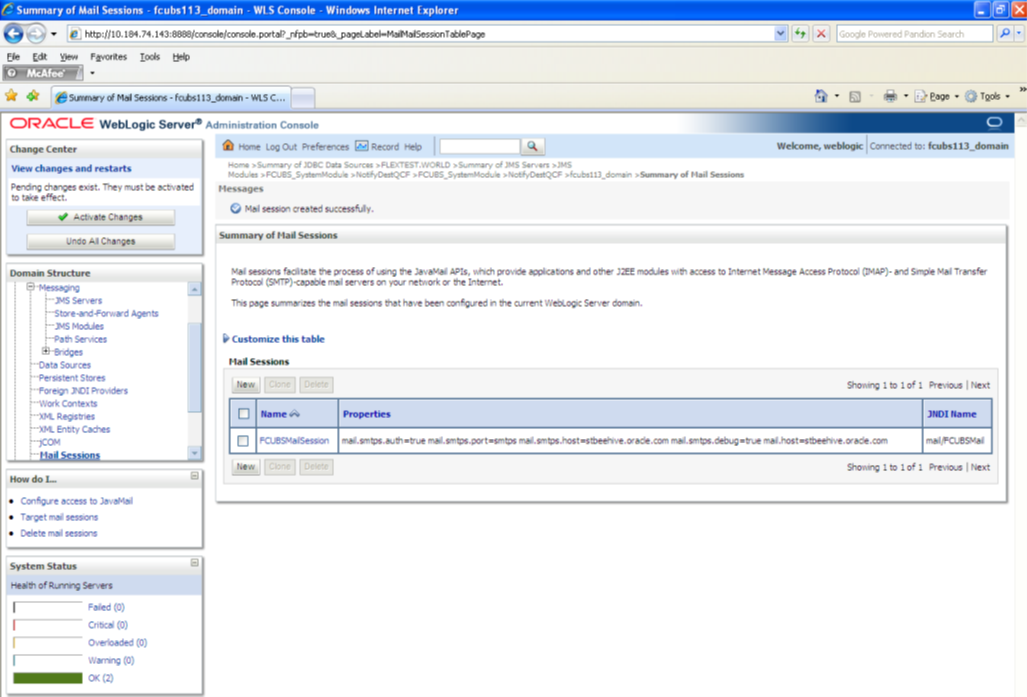The image size is (1027, 697).
Task: Collapse the How do I panel
Action: [195, 476]
